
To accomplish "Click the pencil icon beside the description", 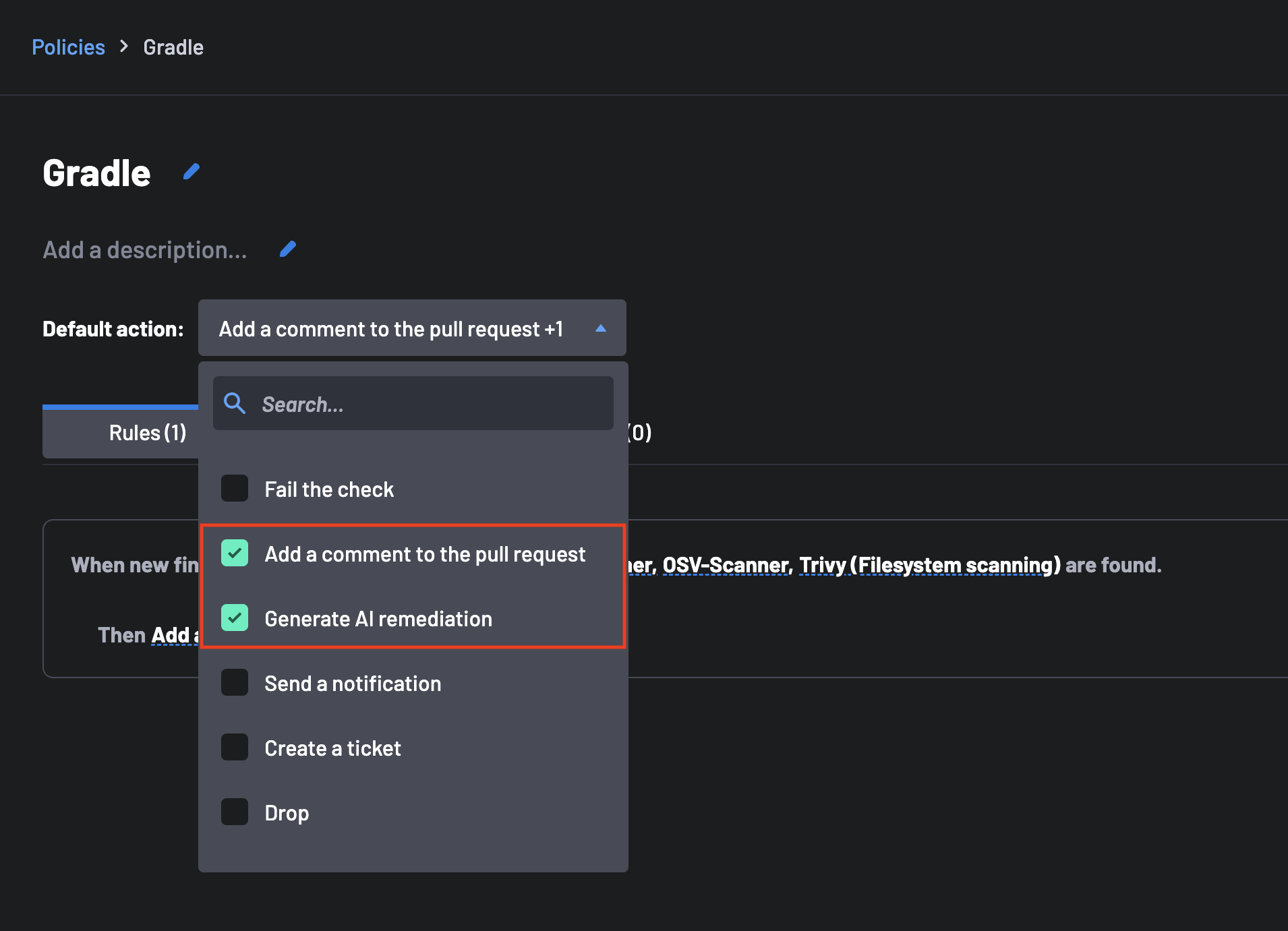I will click(288, 249).
